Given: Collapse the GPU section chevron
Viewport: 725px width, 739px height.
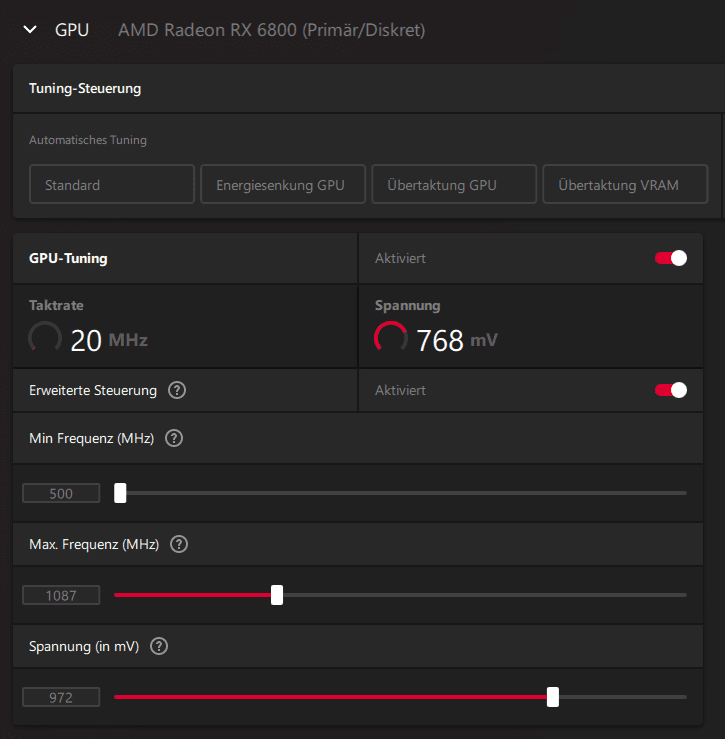Looking at the screenshot, I should (x=30, y=30).
